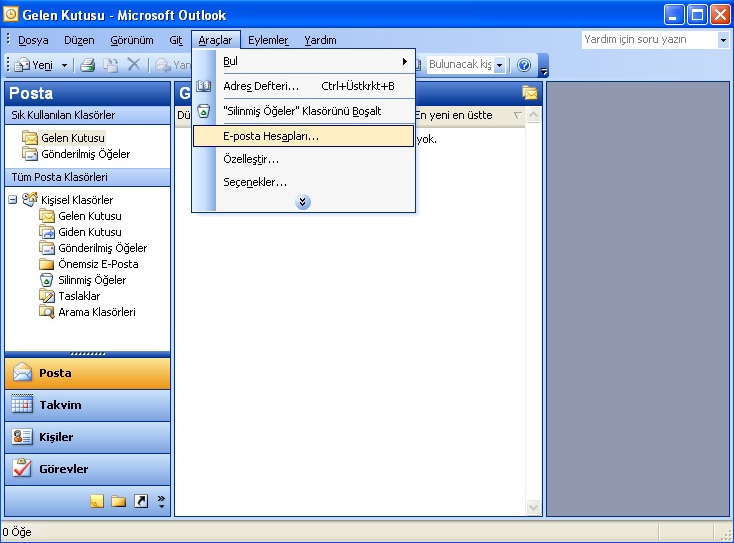Image resolution: width=734 pixels, height=543 pixels.
Task: Click the Shortcuts icon in navigation bar
Action: (141, 501)
